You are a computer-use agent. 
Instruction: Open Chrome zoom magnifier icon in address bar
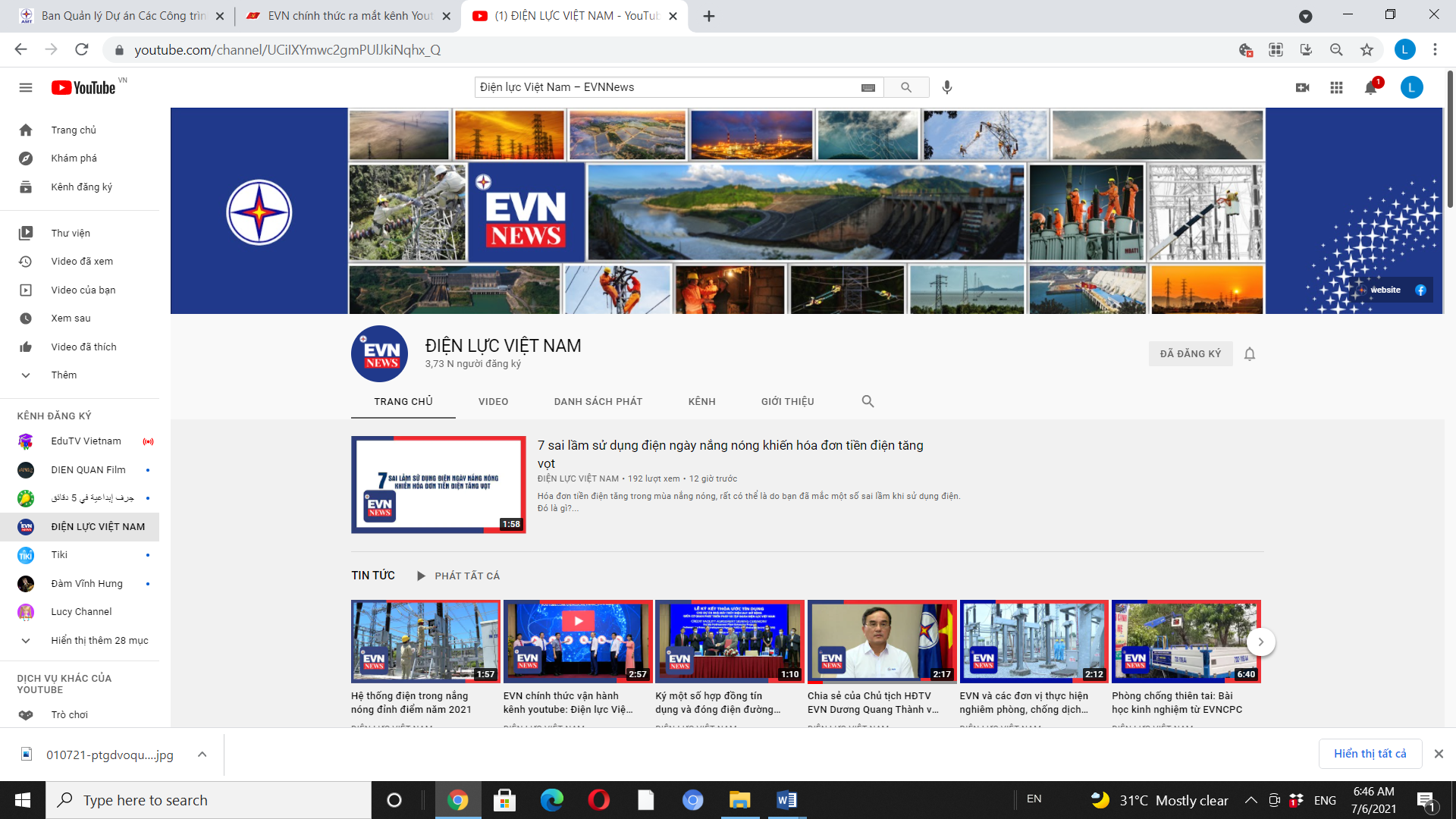point(1336,50)
